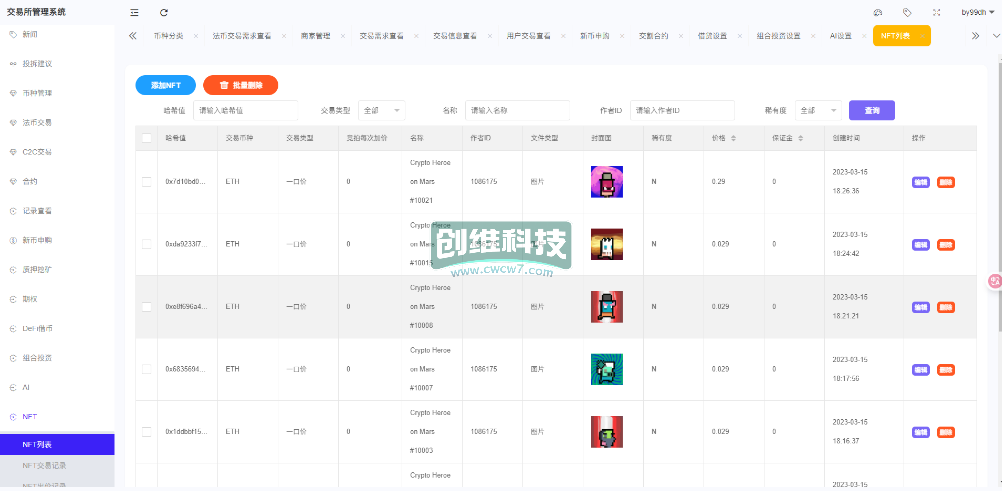Switch to the 商家管理 tab
The height and width of the screenshot is (491, 1002).
pyautogui.click(x=316, y=36)
